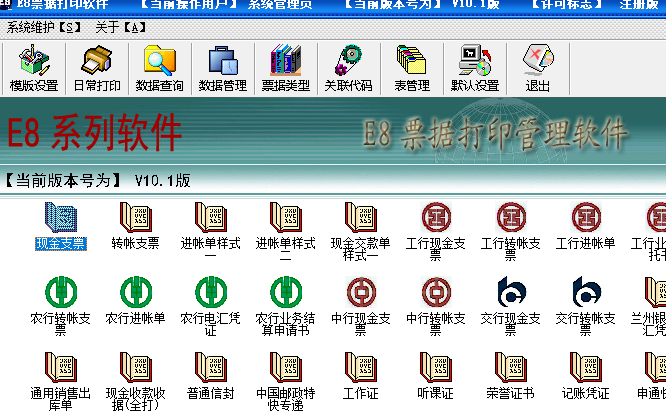Viewport: 666px width, 417px height.
Task: Select 普通信封 envelope template icon
Action: point(211,367)
